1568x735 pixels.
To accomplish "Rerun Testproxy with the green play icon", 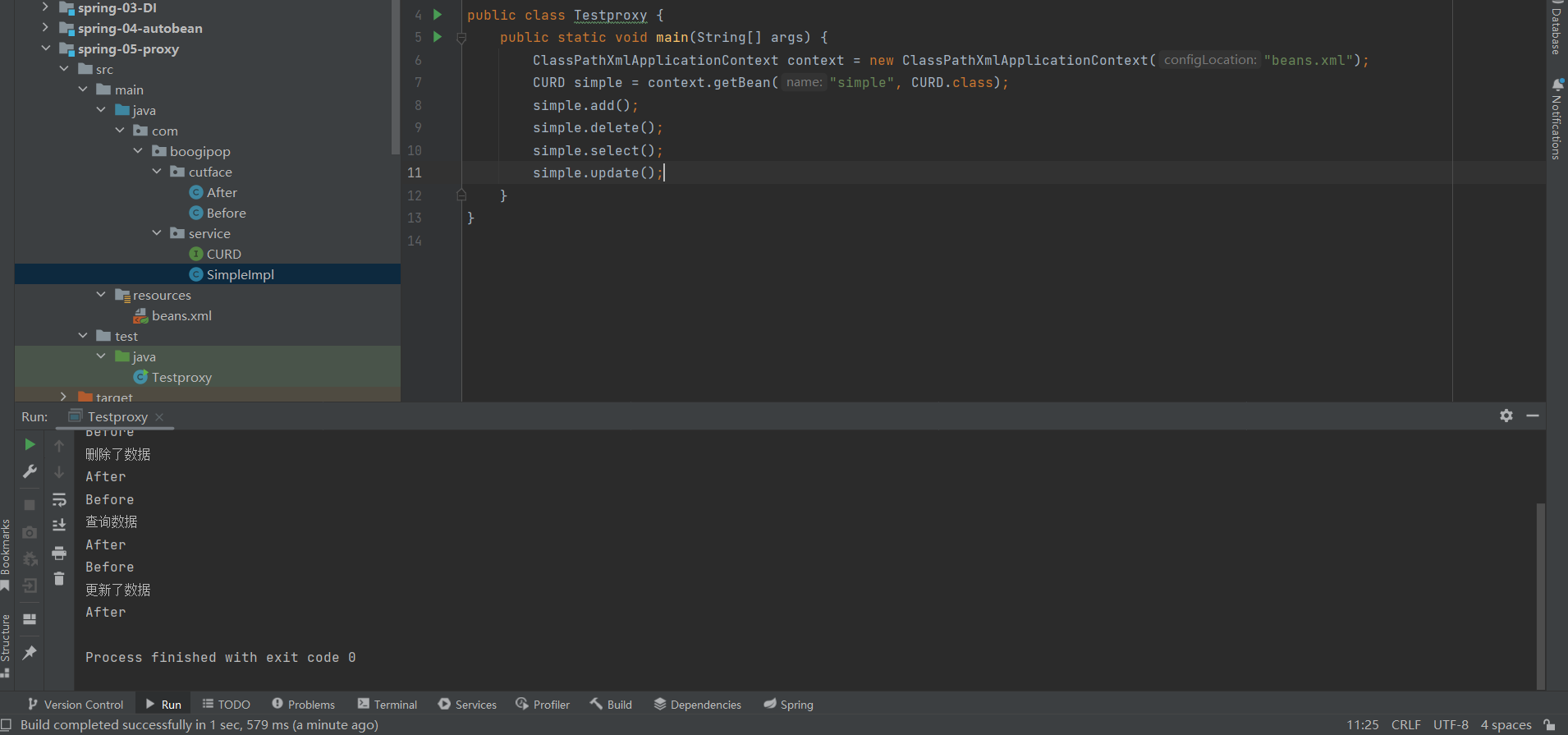I will pos(30,444).
